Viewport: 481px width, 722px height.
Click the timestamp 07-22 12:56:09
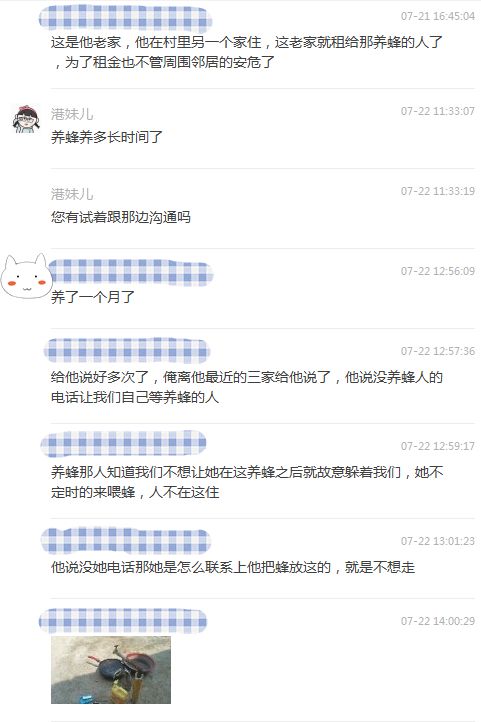click(x=437, y=271)
